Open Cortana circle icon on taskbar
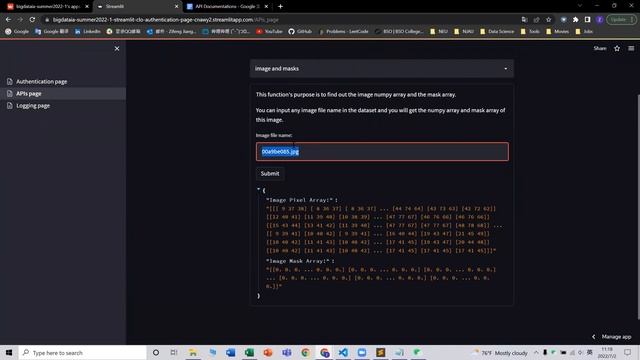Image resolution: width=640 pixels, height=360 pixels. point(156,352)
